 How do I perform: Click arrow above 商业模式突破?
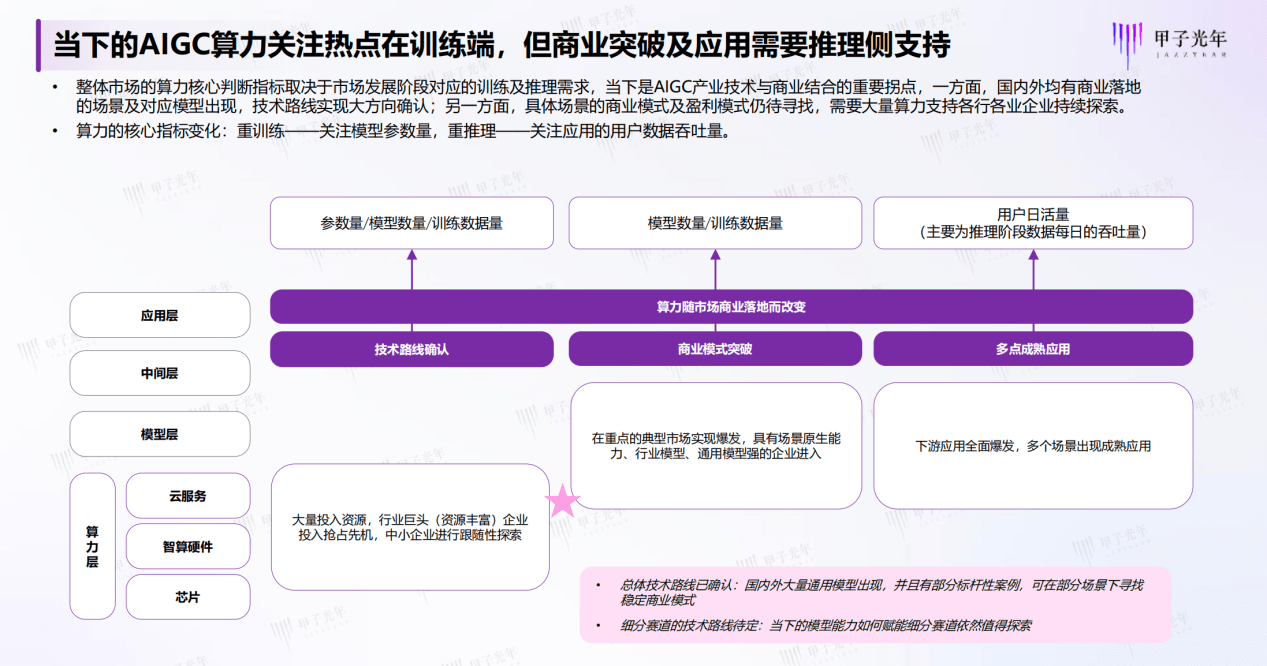pos(715,270)
